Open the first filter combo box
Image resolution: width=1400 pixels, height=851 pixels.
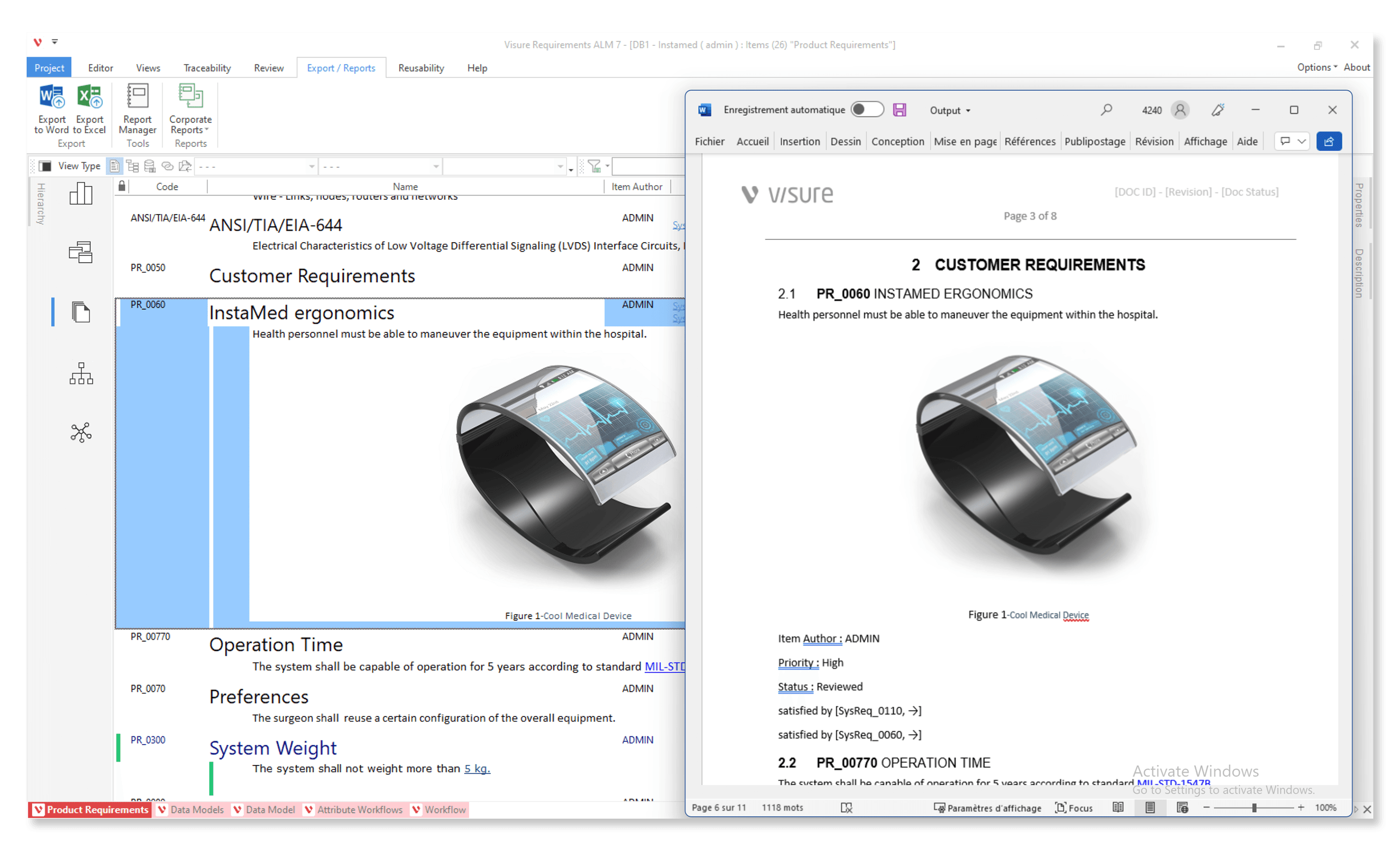(255, 166)
